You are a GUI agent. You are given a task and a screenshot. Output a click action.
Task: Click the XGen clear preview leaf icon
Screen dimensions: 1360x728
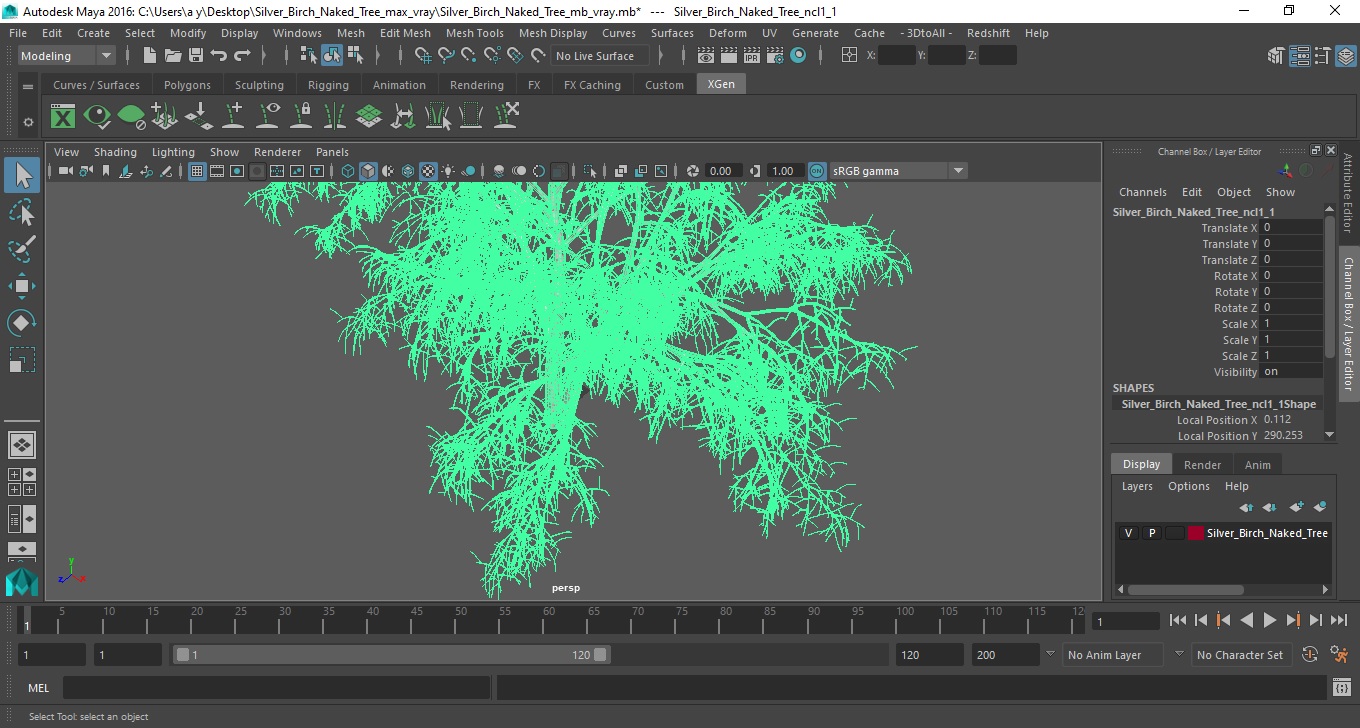(131, 116)
